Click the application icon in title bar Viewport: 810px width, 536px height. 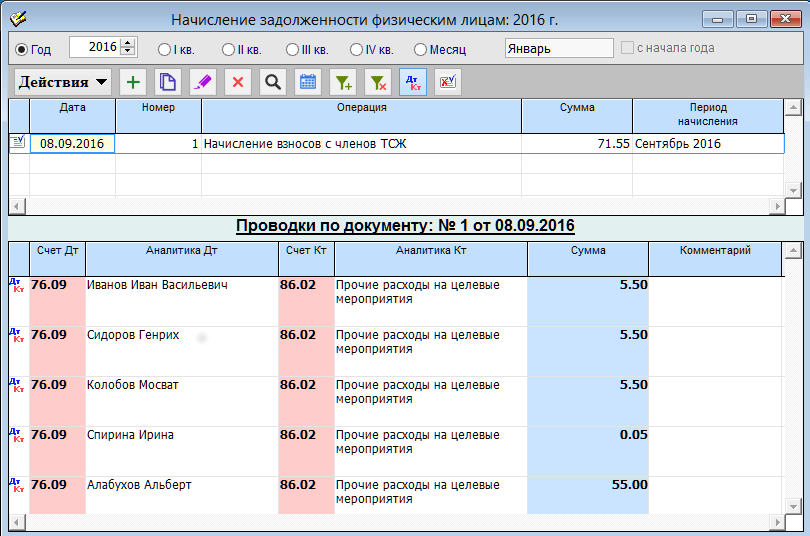click(18, 20)
